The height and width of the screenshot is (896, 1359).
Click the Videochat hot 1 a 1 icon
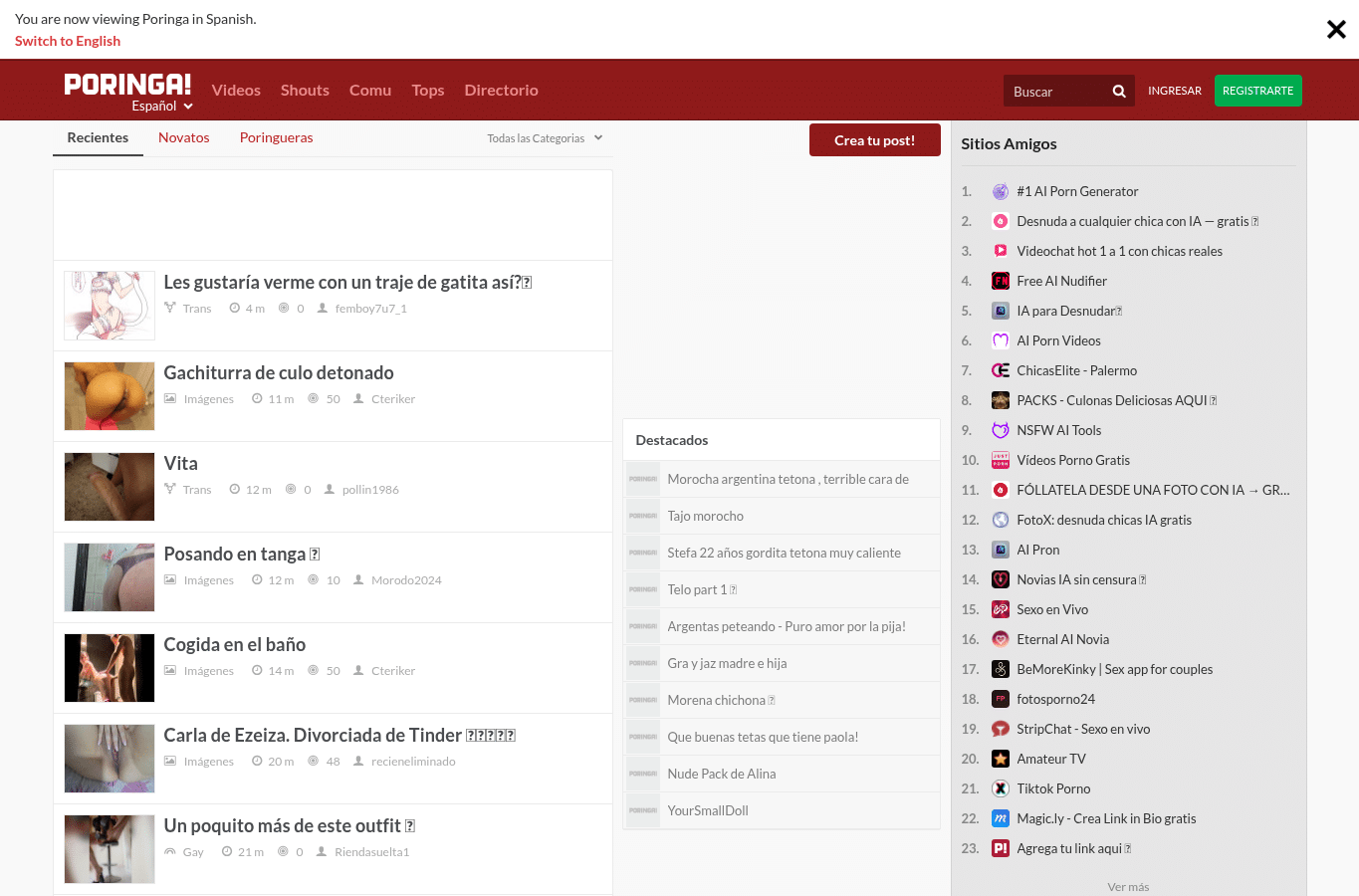1001,251
